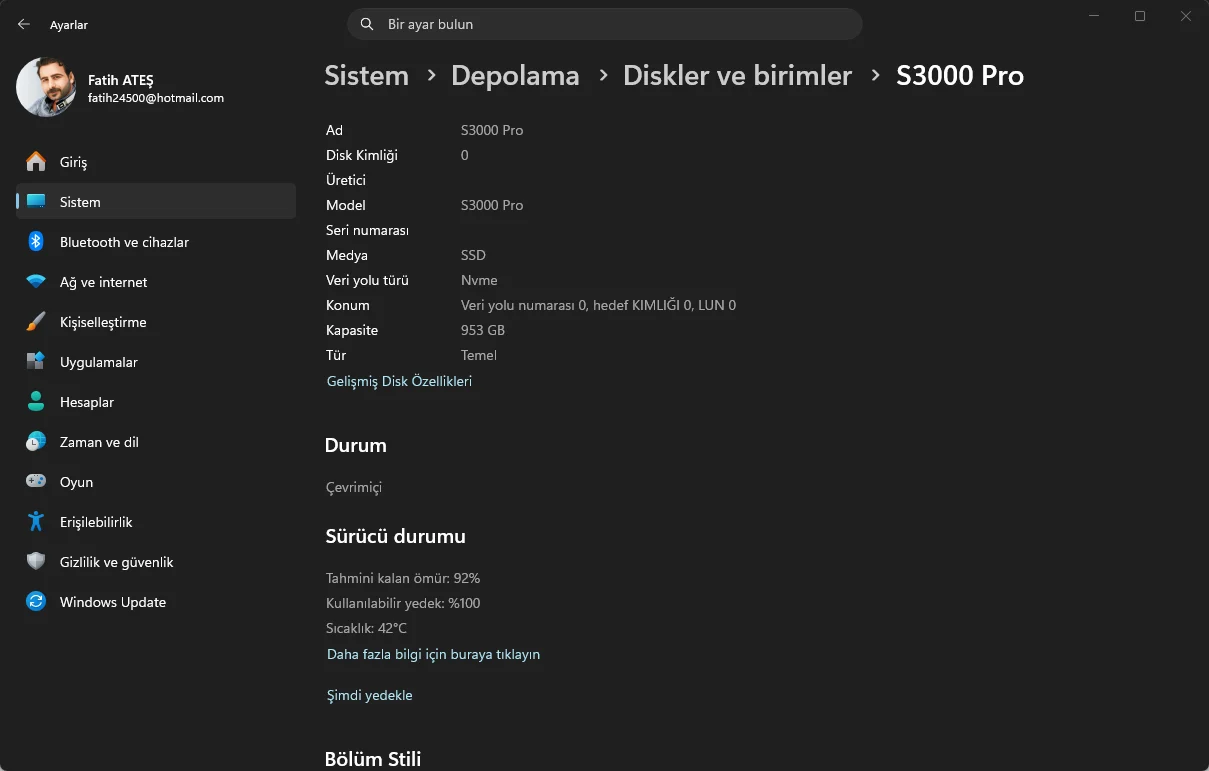Click Fatih ATEŞ profile picture
Viewport: 1209px width, 771px height.
click(x=46, y=87)
